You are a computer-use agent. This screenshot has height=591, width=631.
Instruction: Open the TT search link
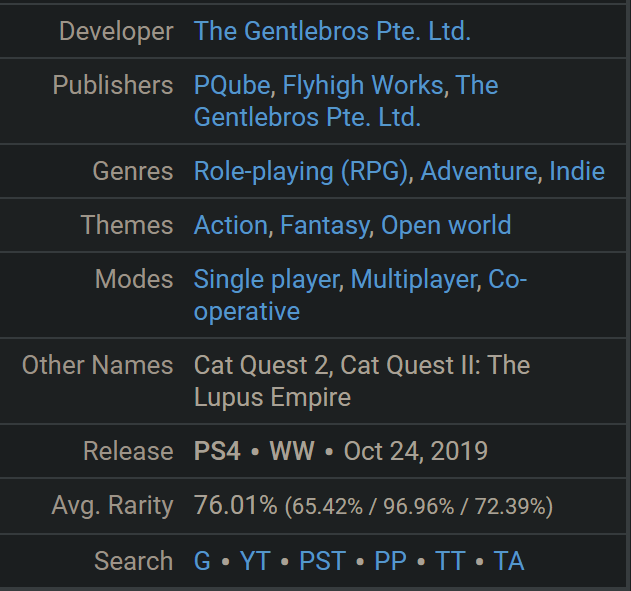tap(450, 561)
